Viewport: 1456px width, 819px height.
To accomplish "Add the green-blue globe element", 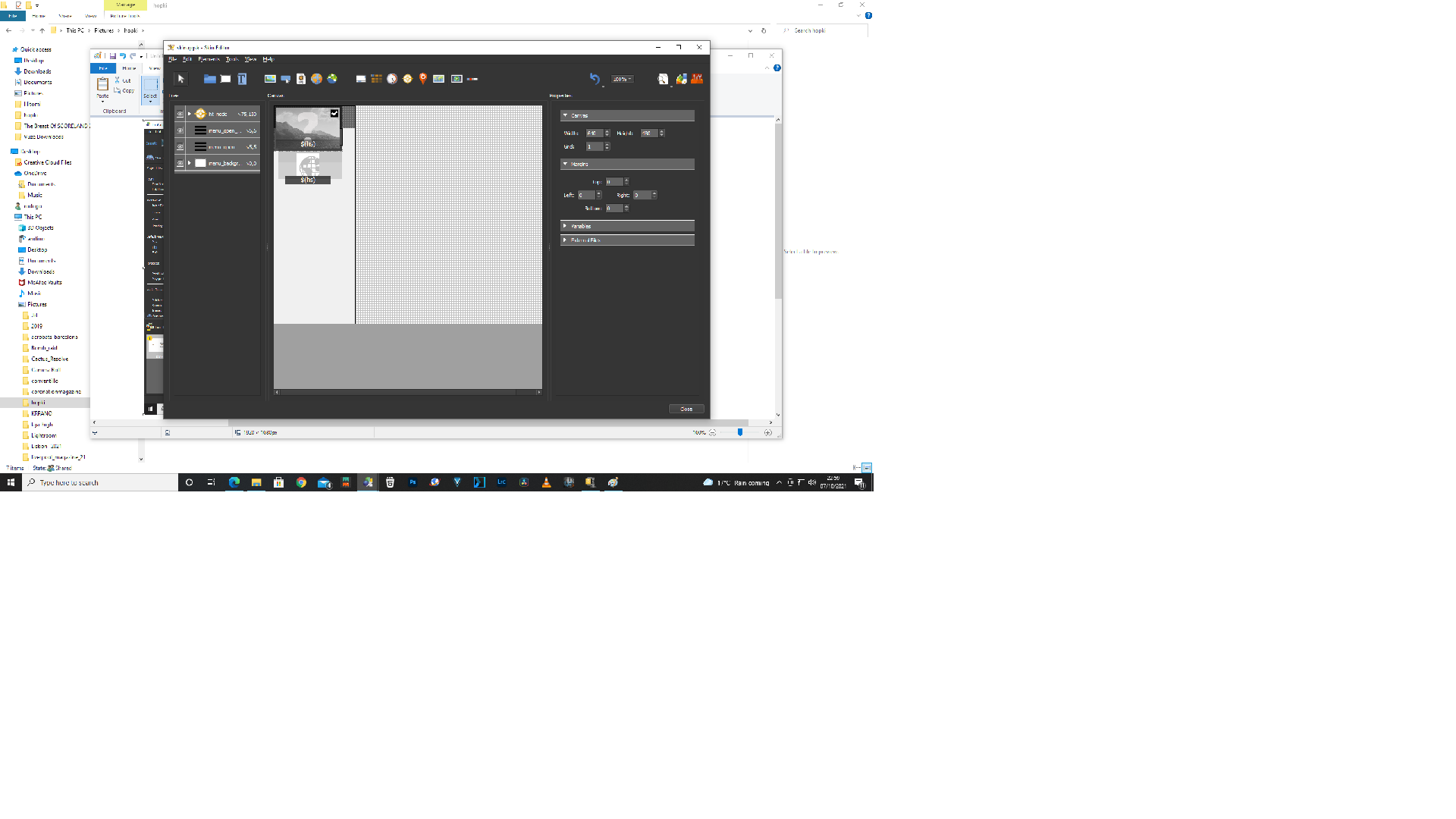I will [332, 79].
